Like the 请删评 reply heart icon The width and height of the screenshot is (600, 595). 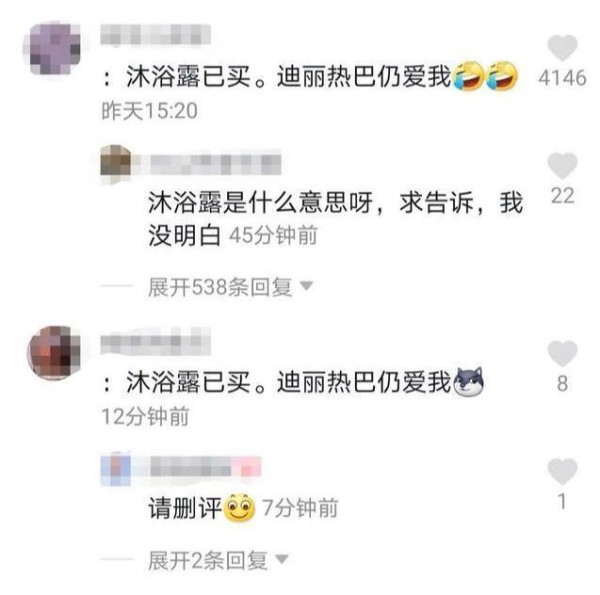point(562,471)
